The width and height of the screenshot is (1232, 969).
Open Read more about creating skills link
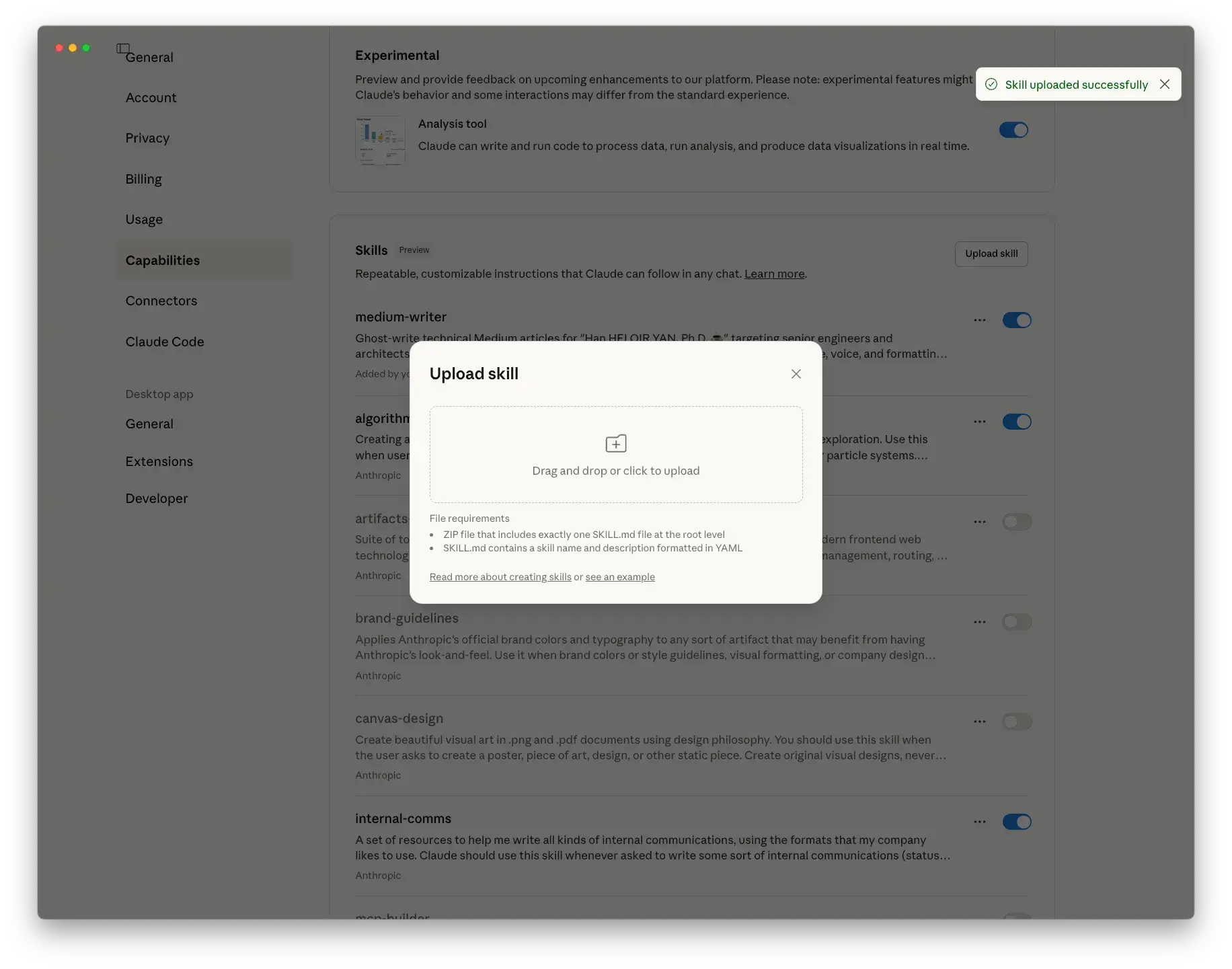point(500,577)
